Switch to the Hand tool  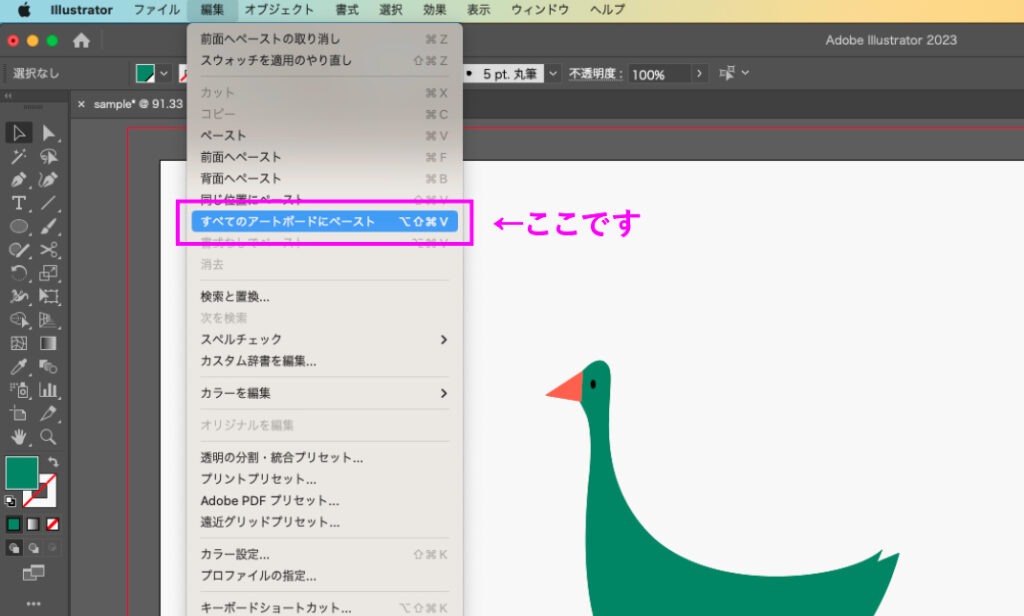click(19, 436)
